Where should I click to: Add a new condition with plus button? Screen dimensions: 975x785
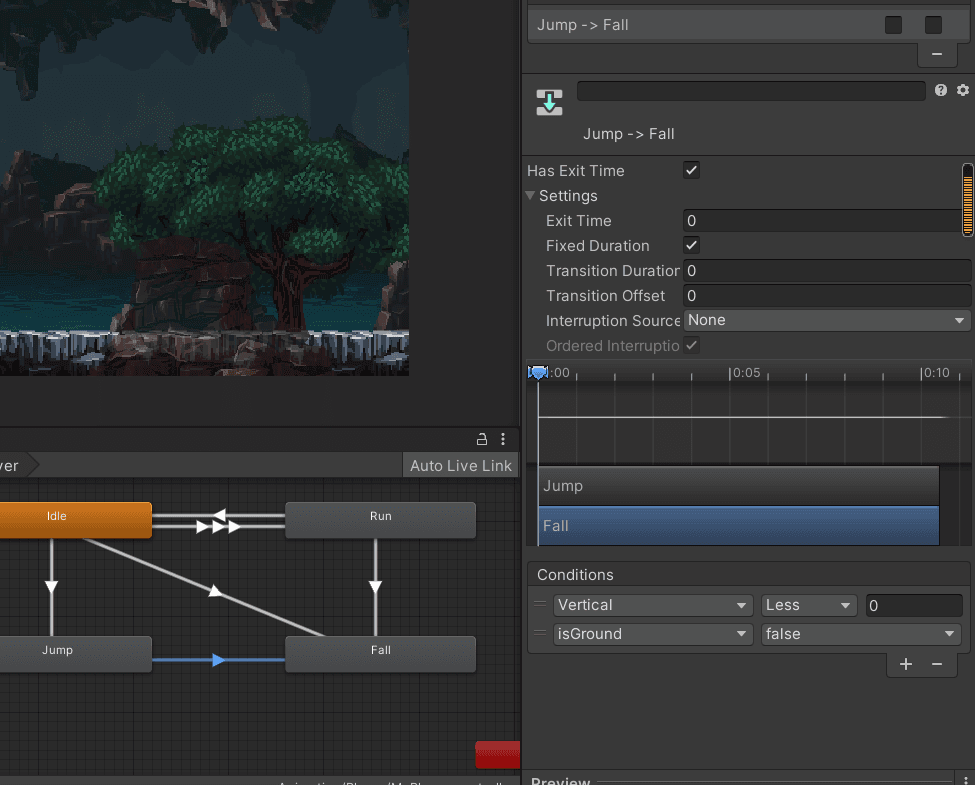[x=905, y=664]
